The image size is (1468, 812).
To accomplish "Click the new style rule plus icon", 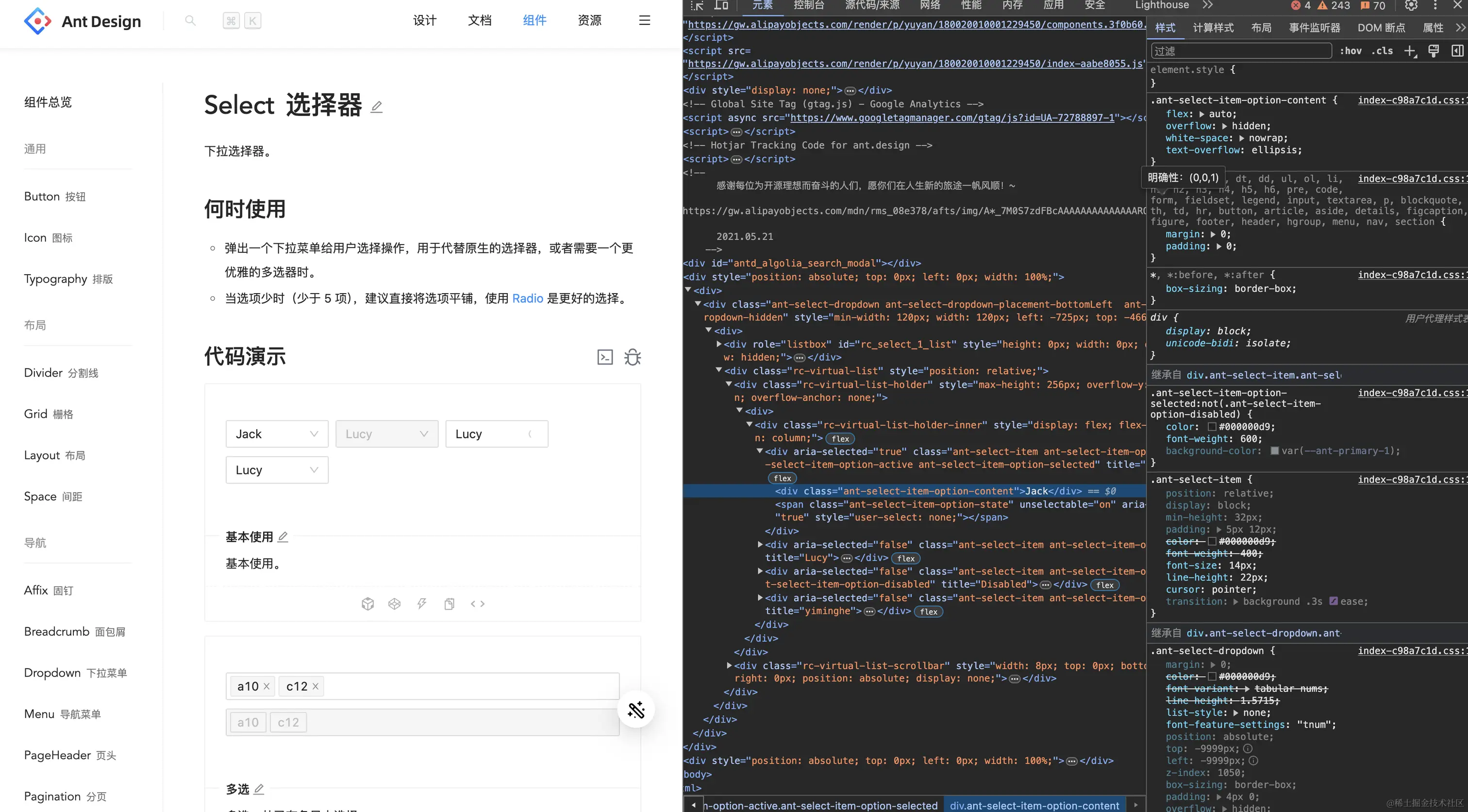I will coord(1410,50).
